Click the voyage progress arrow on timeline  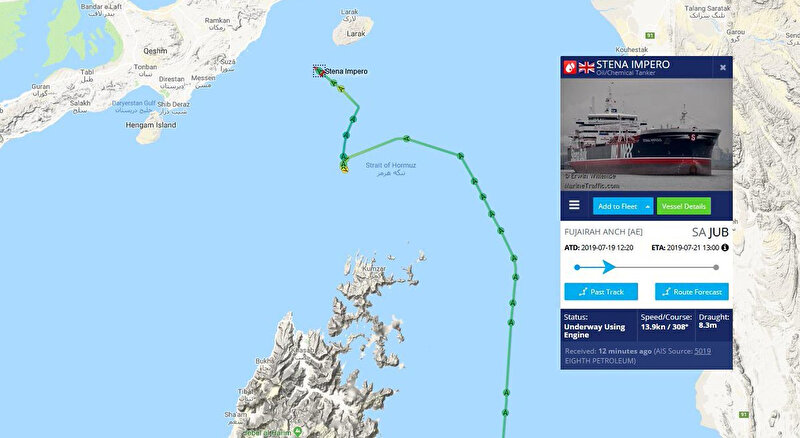pyautogui.click(x=608, y=267)
